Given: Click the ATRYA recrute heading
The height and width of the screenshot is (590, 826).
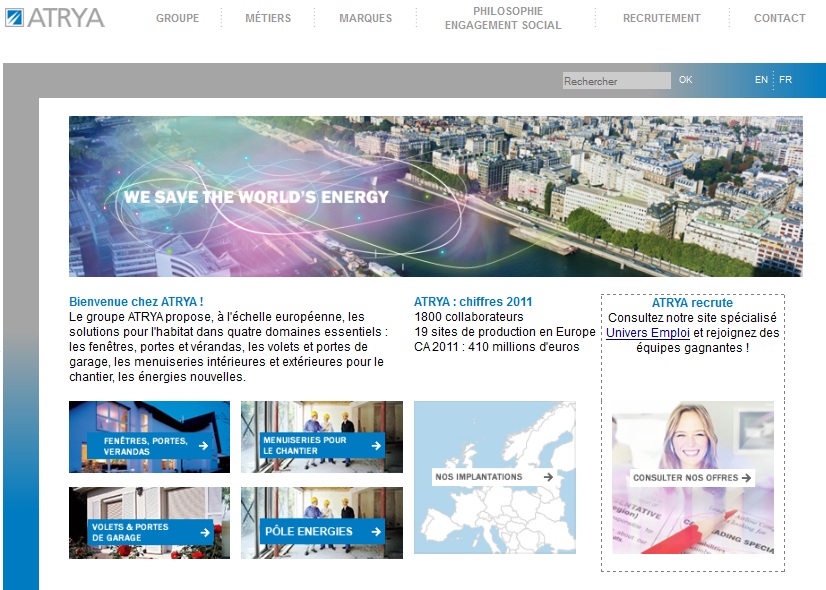Looking at the screenshot, I should [692, 303].
